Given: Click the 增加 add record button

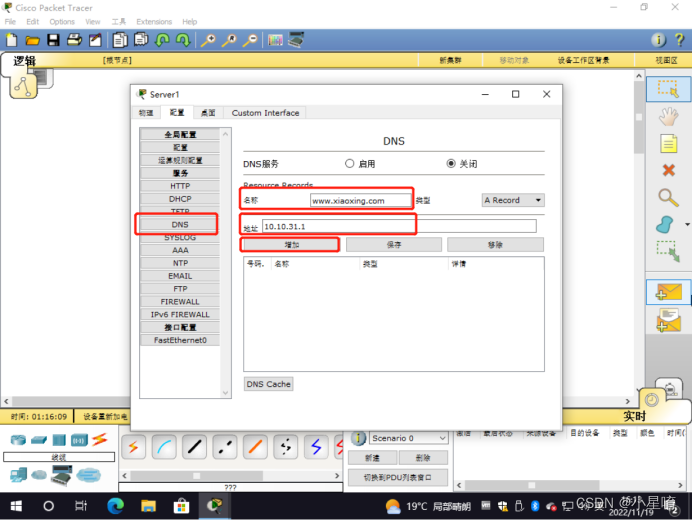Looking at the screenshot, I should [x=291, y=245].
